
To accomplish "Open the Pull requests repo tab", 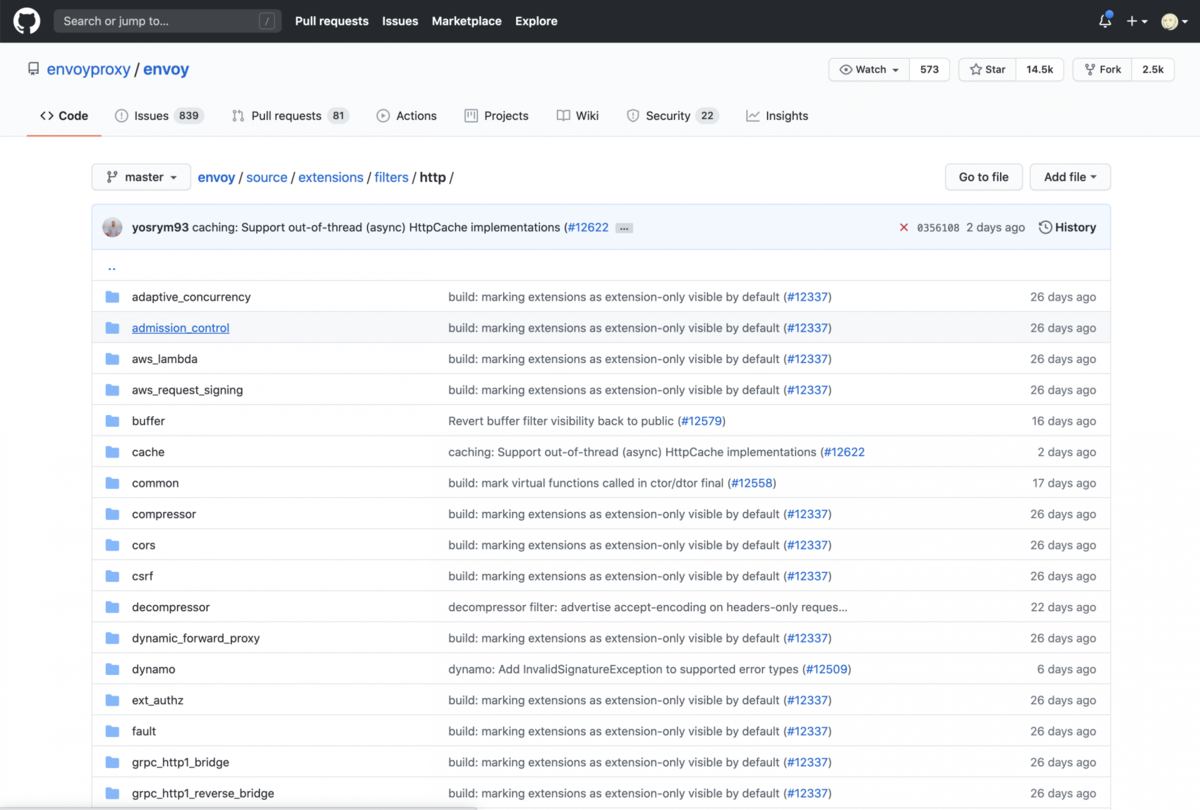I will (x=289, y=116).
